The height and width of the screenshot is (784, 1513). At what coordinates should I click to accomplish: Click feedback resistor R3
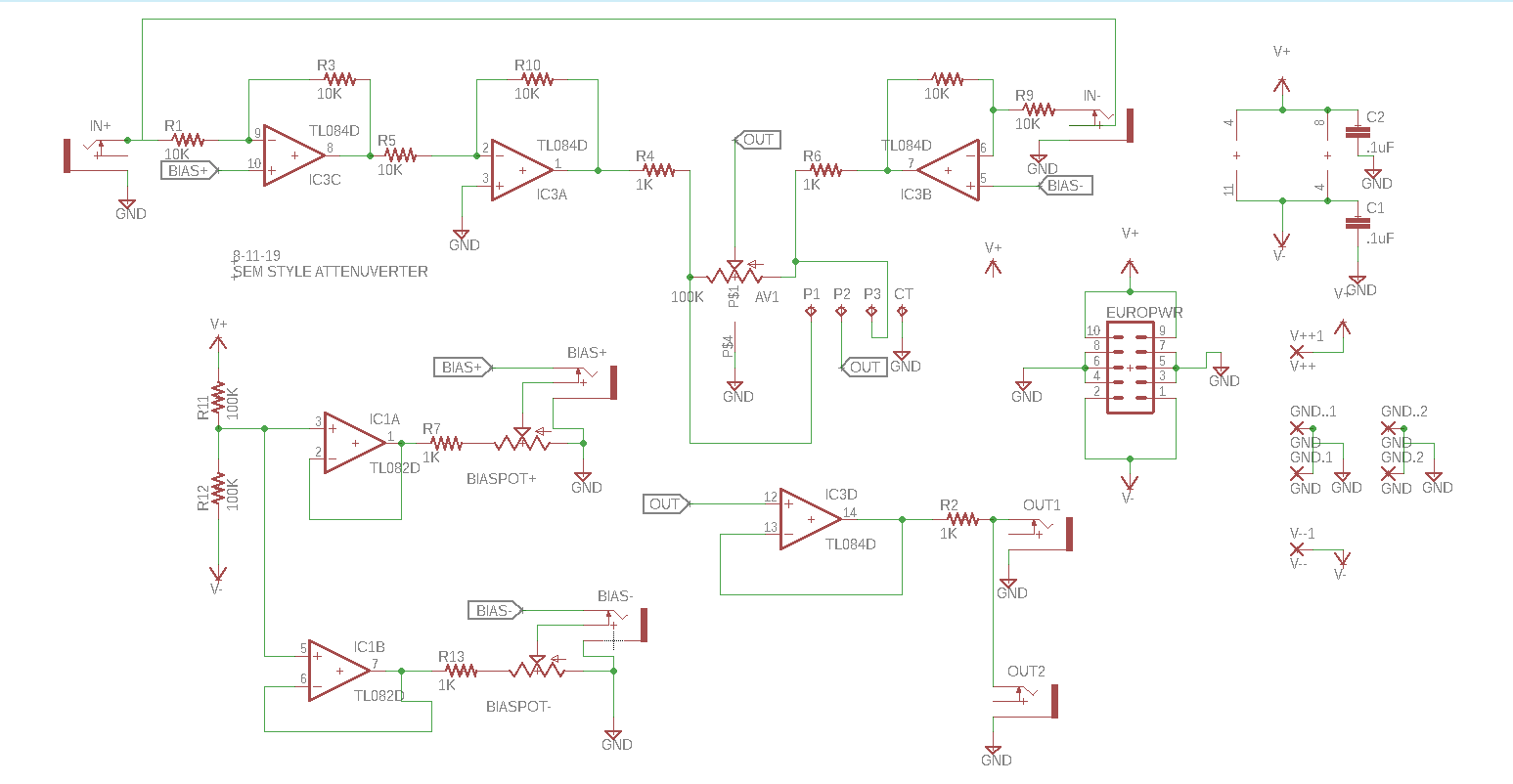pyautogui.click(x=338, y=79)
